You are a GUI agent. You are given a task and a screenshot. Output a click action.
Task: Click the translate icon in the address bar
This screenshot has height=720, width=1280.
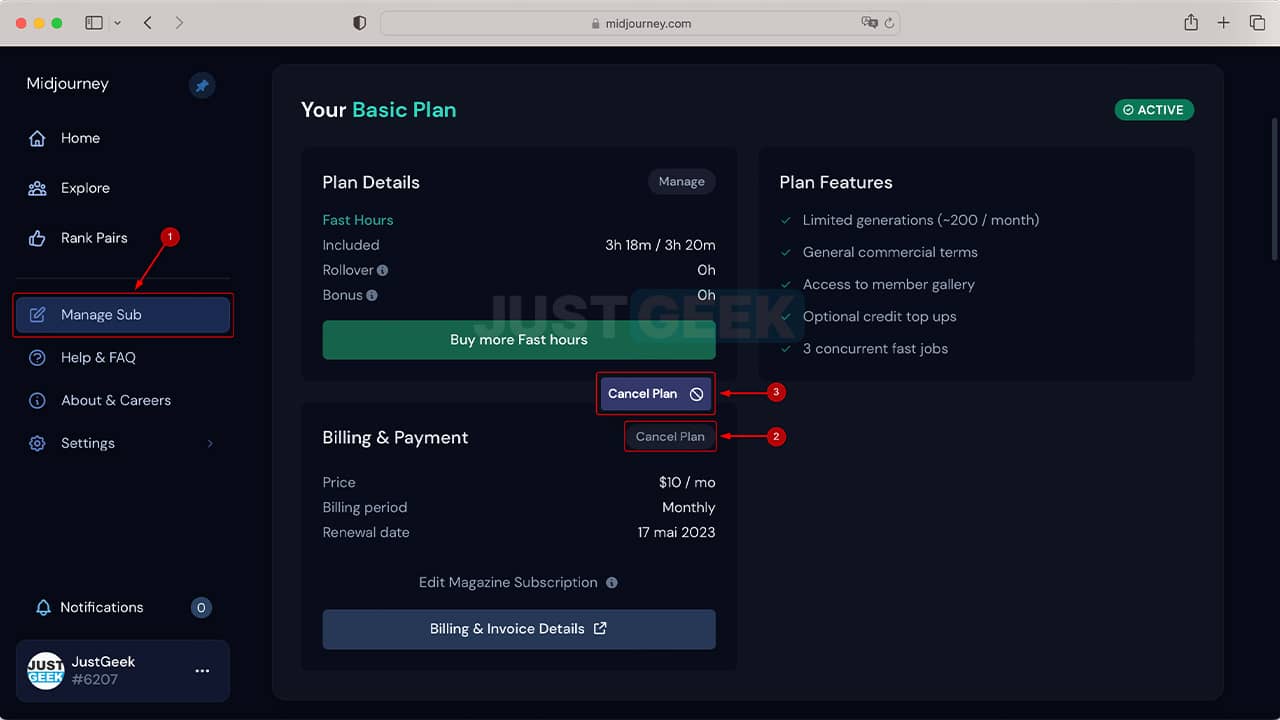coord(869,22)
